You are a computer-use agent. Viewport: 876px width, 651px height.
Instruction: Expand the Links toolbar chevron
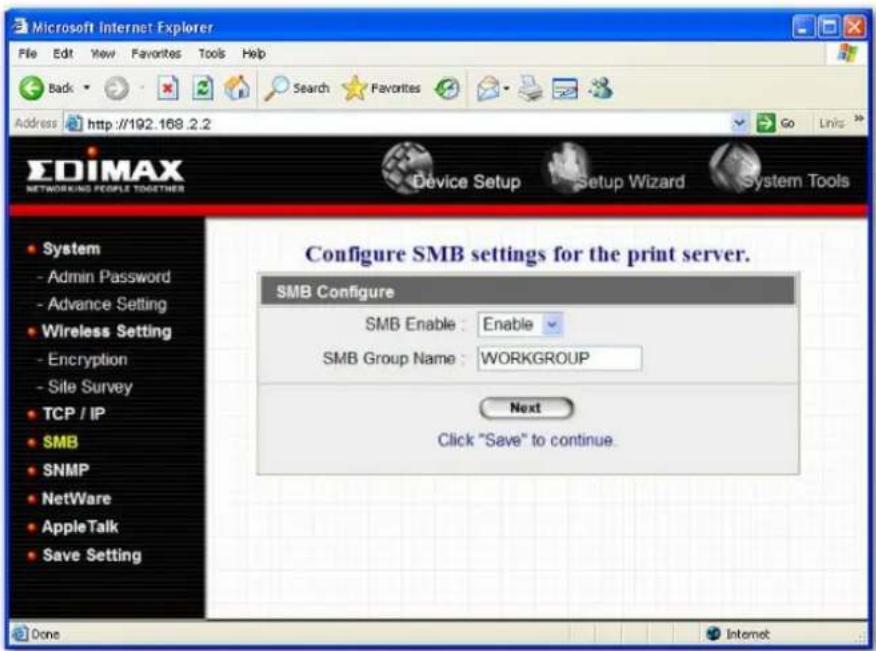859,118
